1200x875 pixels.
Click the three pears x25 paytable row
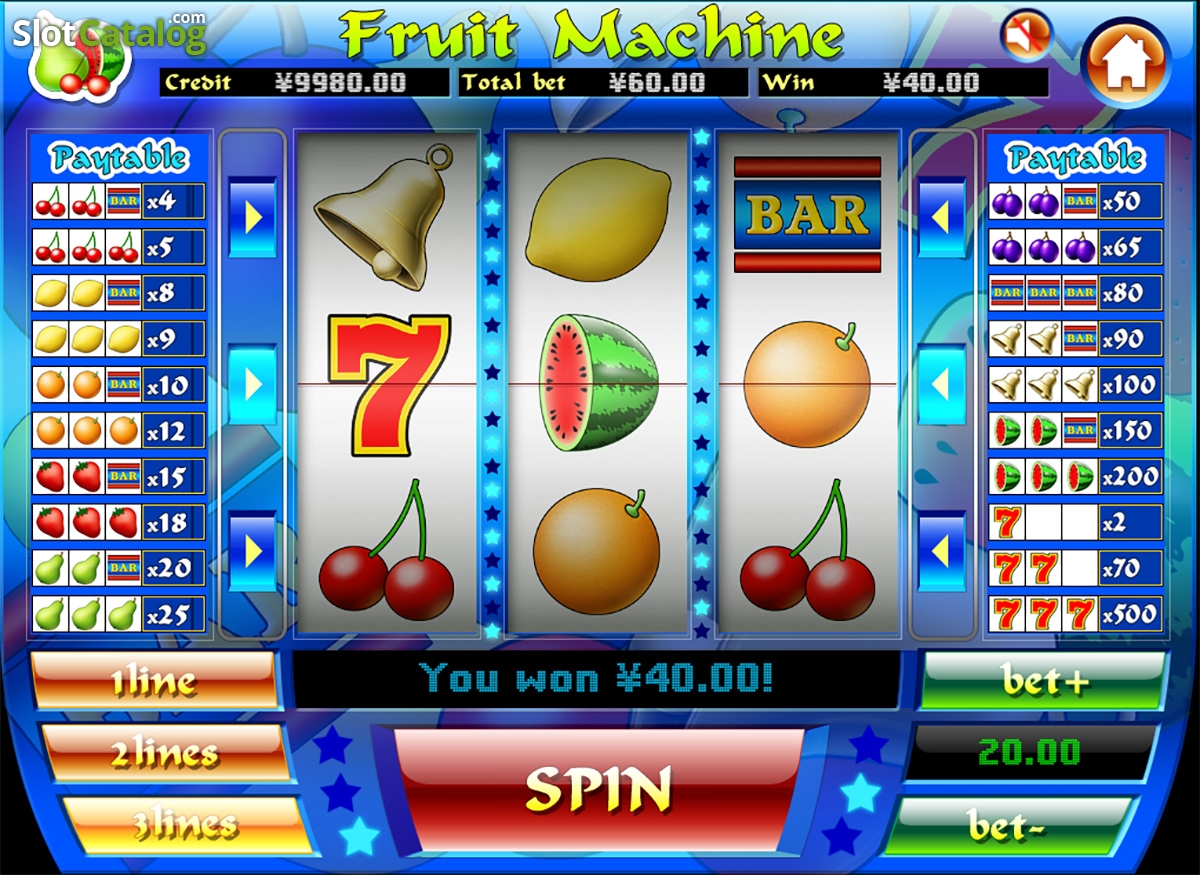pyautogui.click(x=119, y=613)
